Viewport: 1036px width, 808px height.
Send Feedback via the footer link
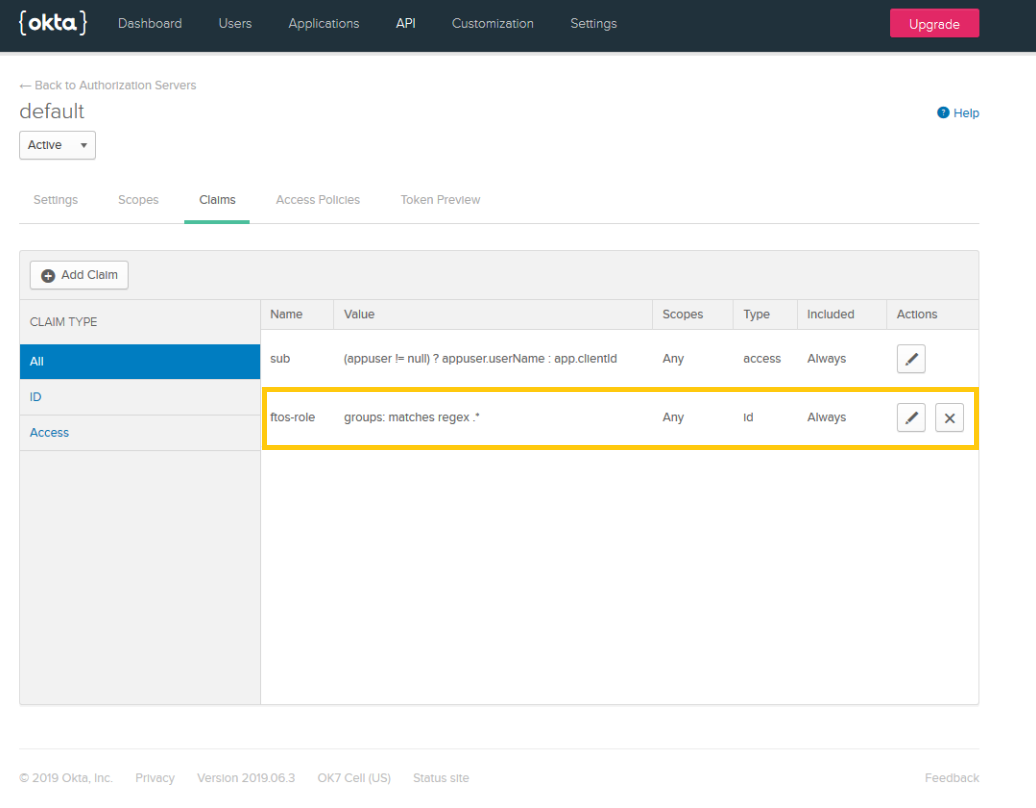951,777
